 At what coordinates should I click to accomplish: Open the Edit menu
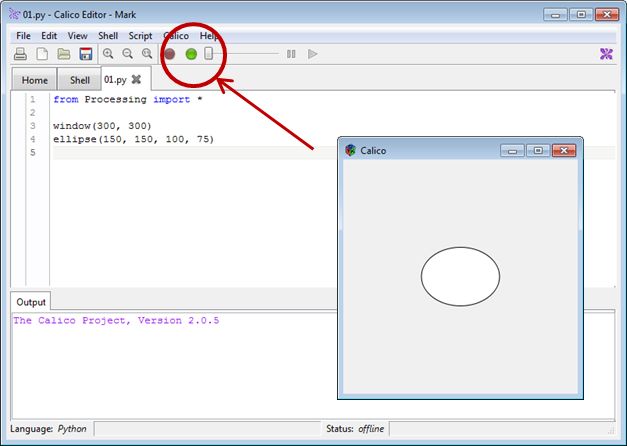pyautogui.click(x=49, y=36)
